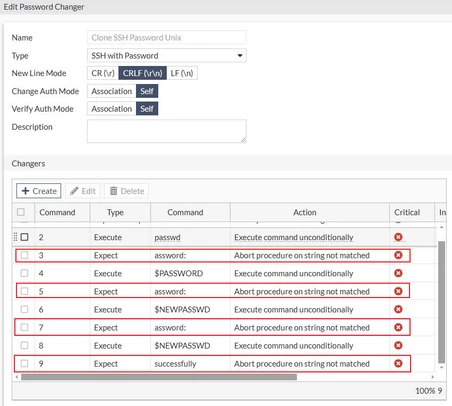The height and width of the screenshot is (406, 452).
Task: Click the 'assword:' cell in row 5
Action: (x=170, y=291)
